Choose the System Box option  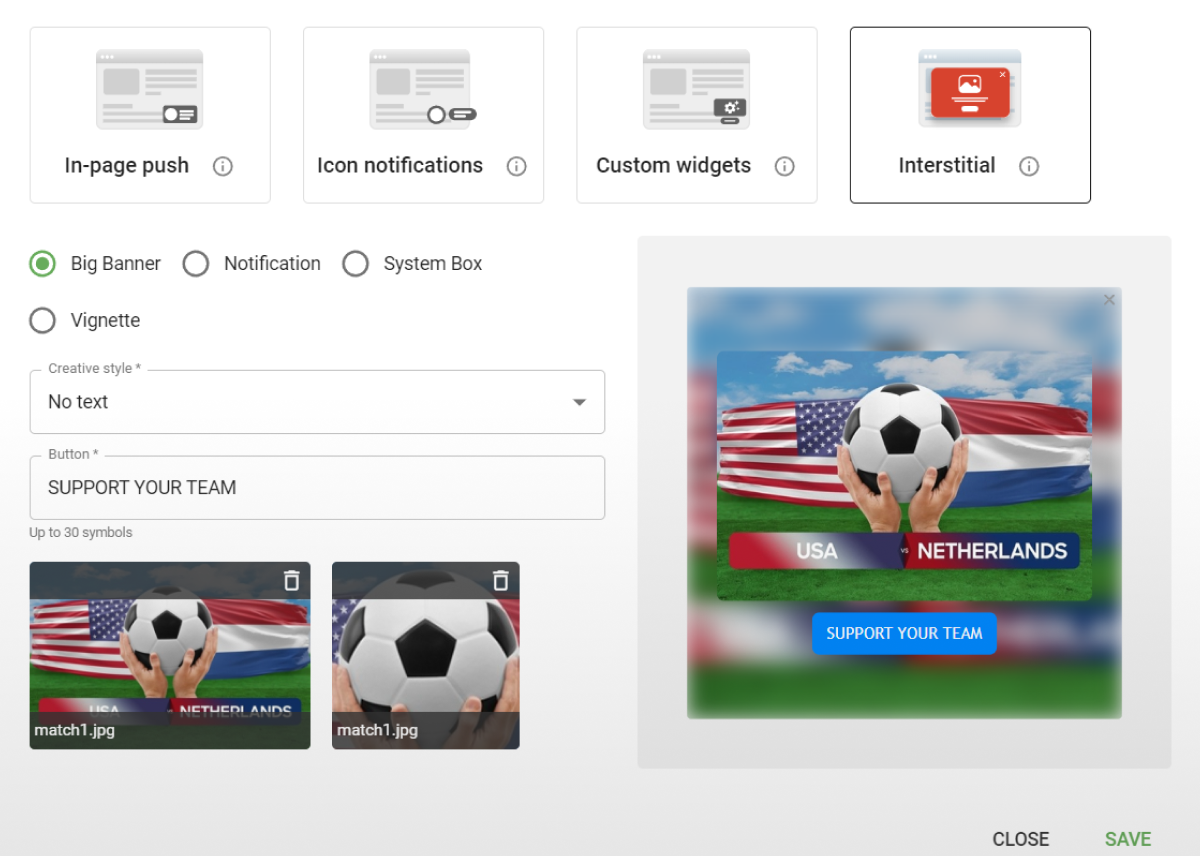point(356,263)
